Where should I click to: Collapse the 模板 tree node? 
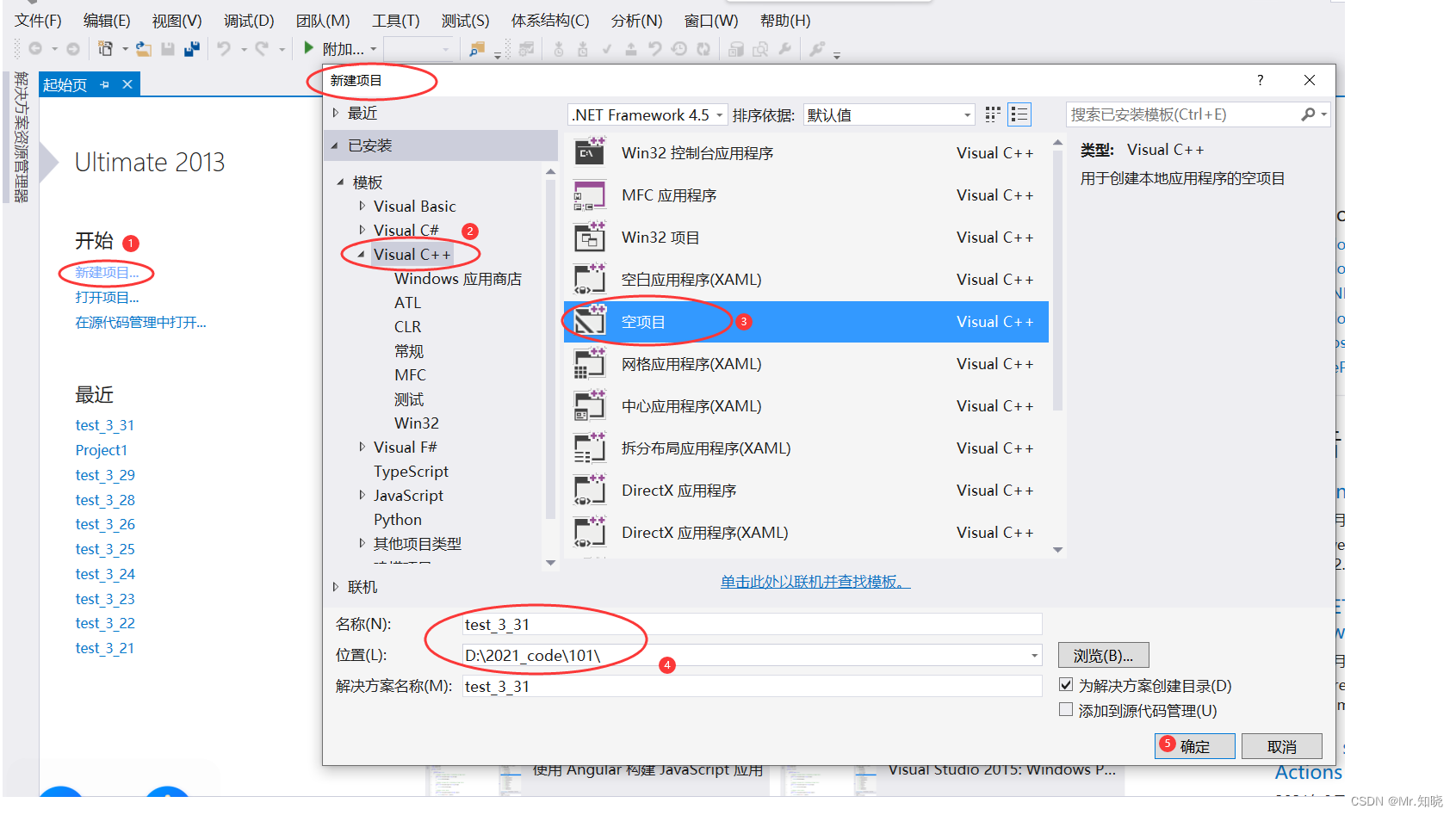pyautogui.click(x=341, y=182)
